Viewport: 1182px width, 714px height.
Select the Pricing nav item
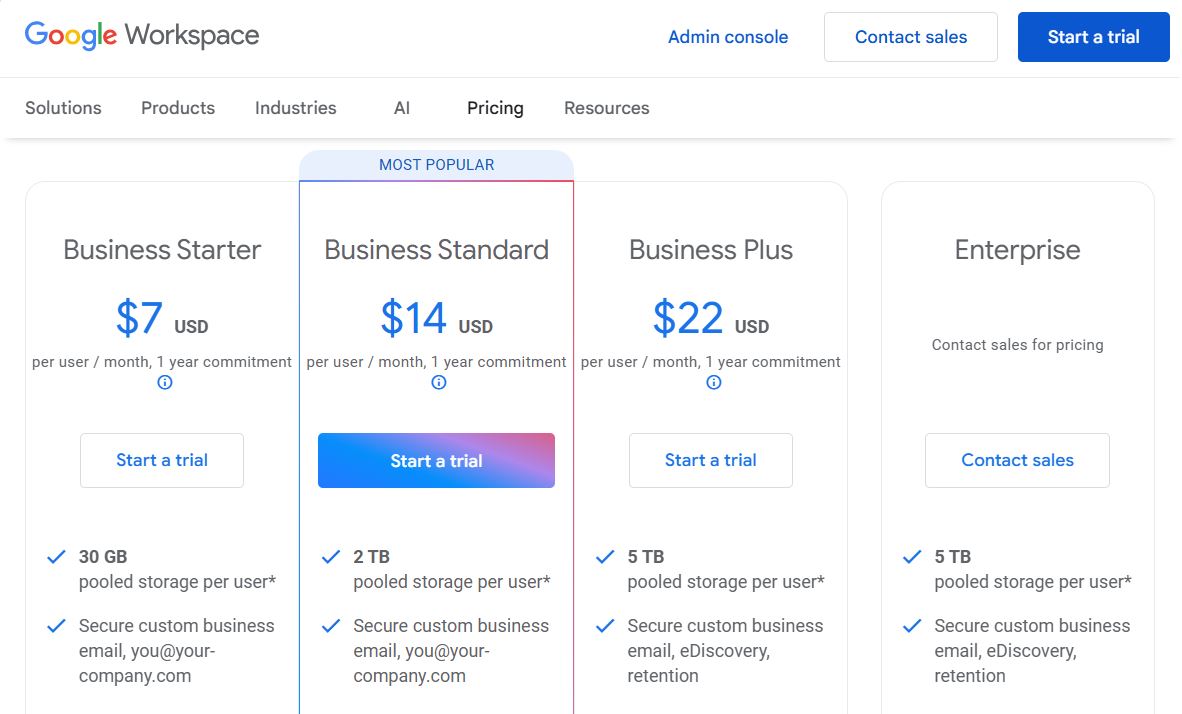(495, 108)
